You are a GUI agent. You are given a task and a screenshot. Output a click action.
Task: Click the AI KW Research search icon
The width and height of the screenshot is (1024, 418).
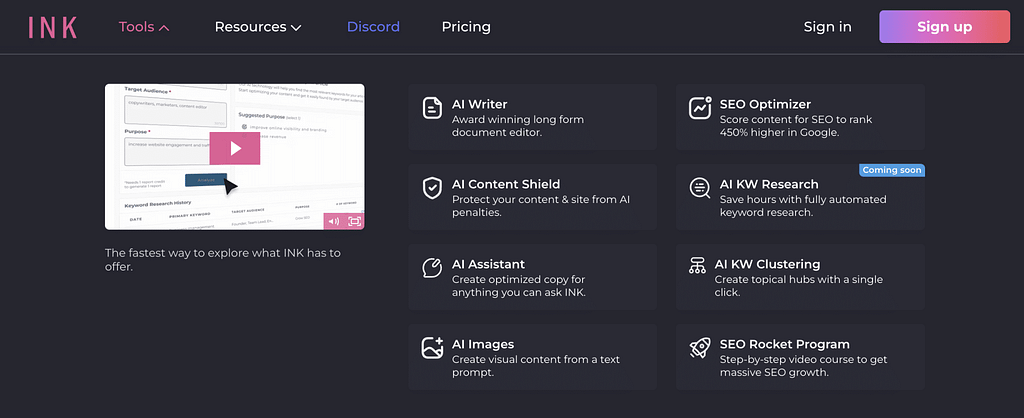(x=700, y=188)
